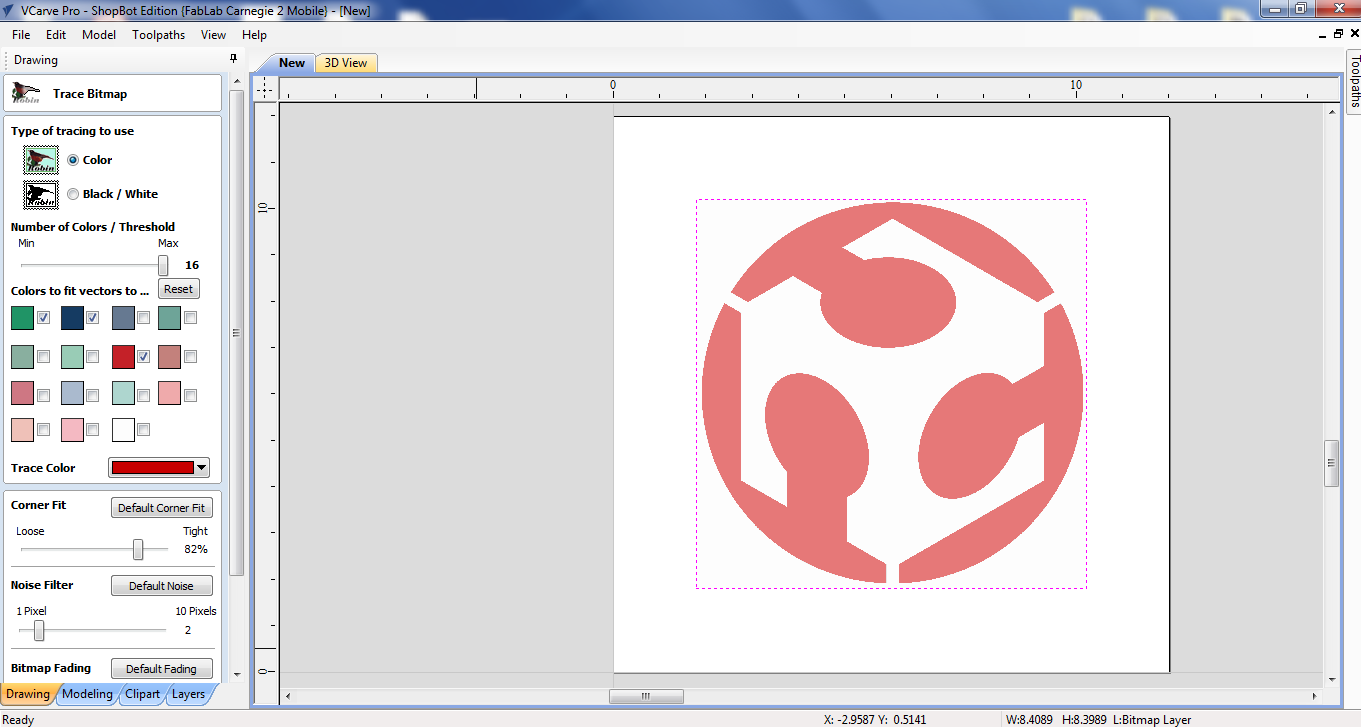Open the Help menu
Viewport: 1361px width, 728px height.
(255, 34)
